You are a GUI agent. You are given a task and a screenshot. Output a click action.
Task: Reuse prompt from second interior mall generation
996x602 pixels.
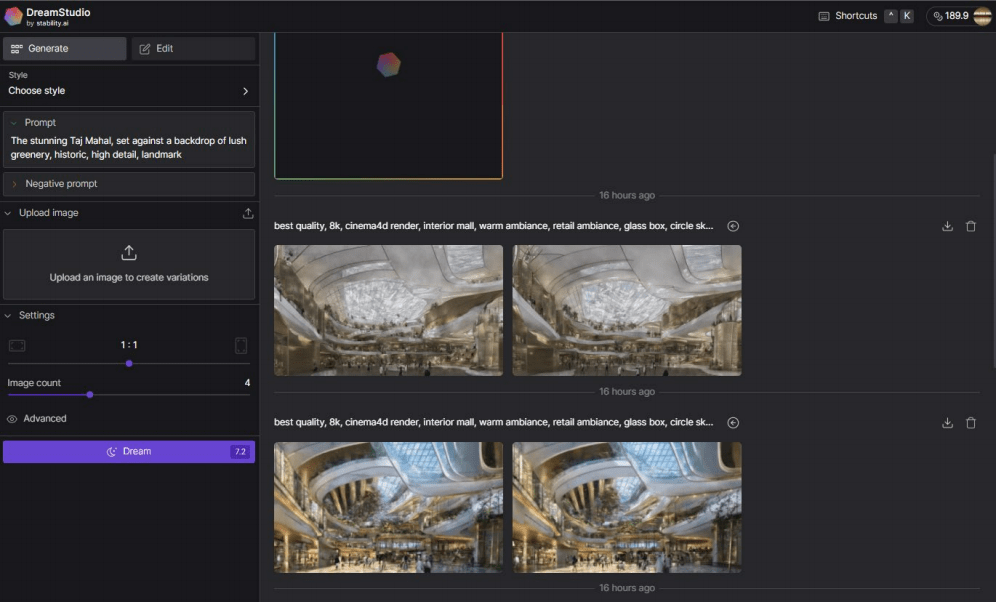point(733,423)
